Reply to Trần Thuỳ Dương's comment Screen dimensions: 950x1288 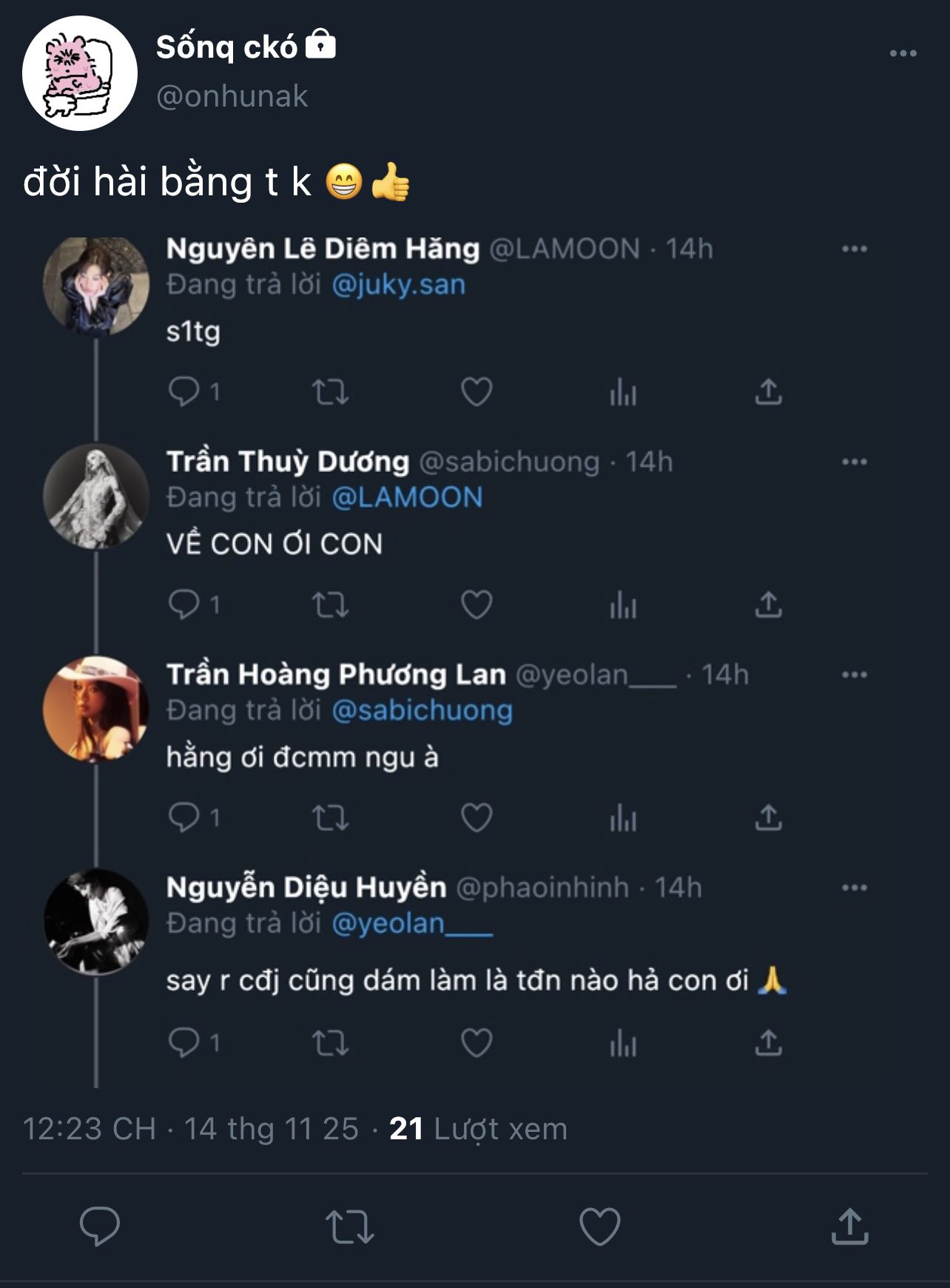[x=184, y=605]
